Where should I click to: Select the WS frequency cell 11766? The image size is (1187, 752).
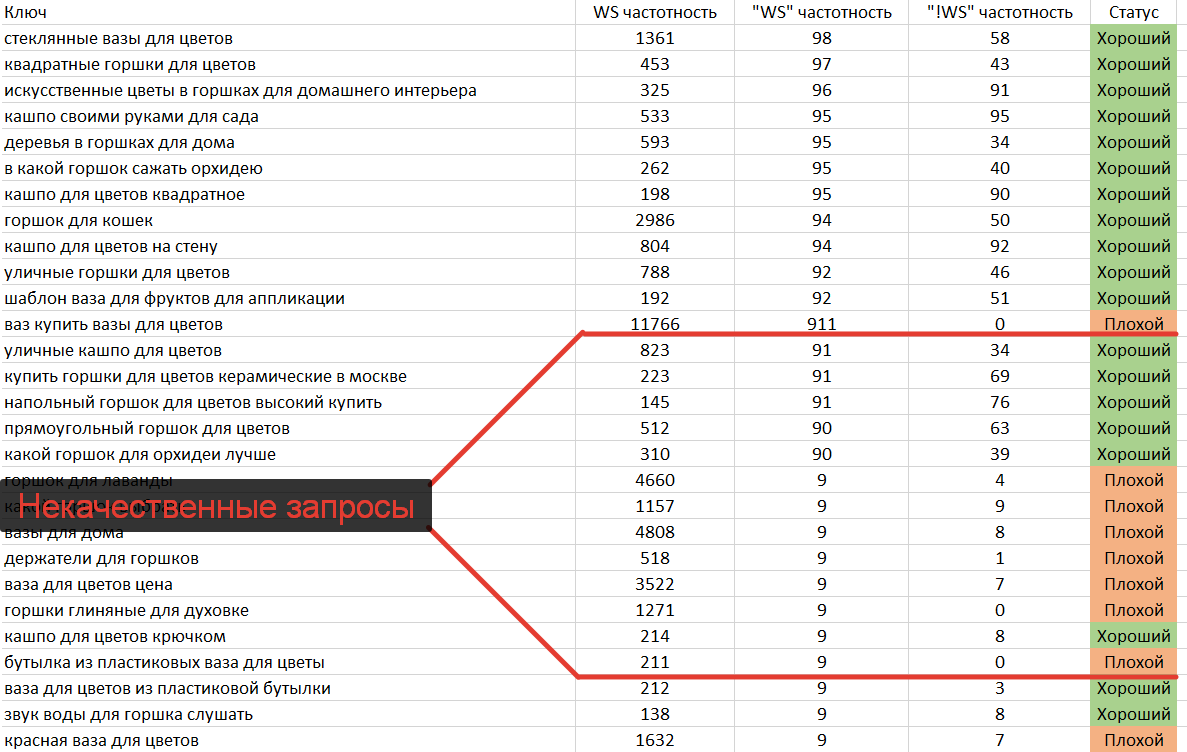point(654,324)
